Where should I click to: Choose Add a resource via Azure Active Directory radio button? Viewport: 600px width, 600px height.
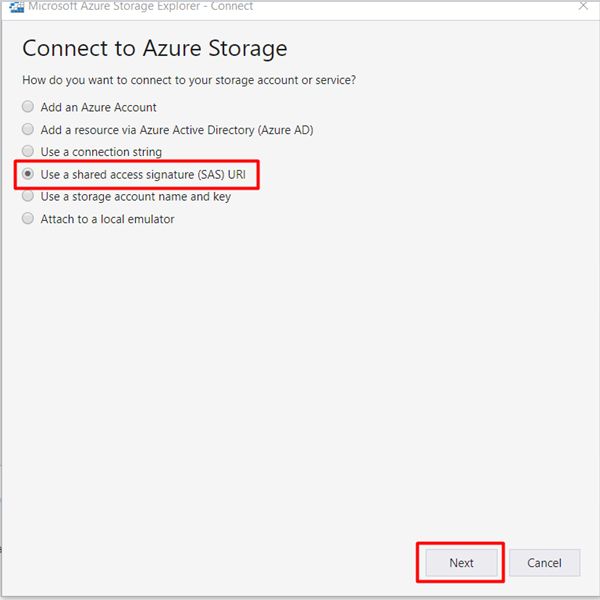coord(28,129)
